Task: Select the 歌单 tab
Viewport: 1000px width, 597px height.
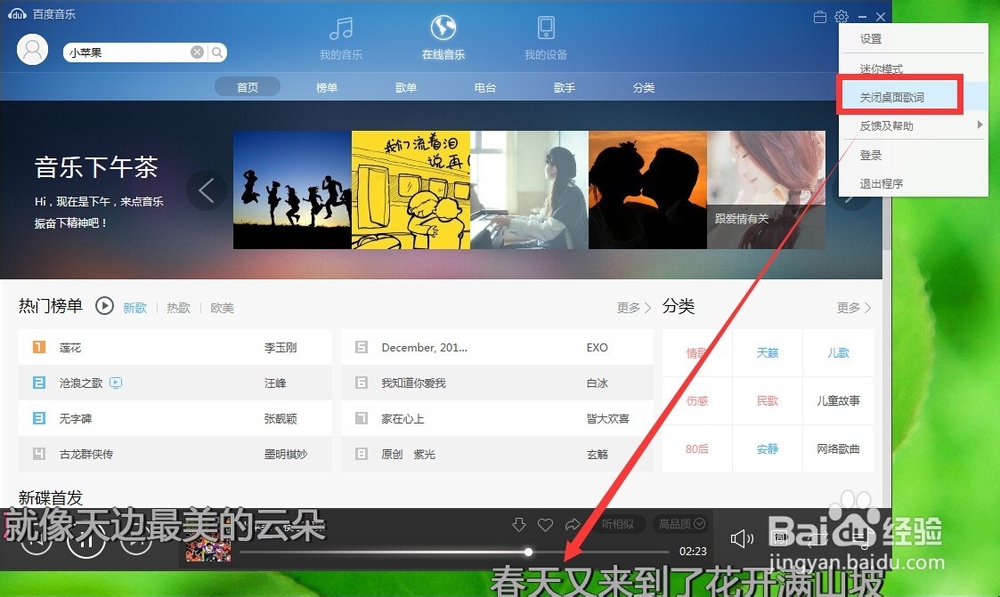Action: click(x=406, y=87)
